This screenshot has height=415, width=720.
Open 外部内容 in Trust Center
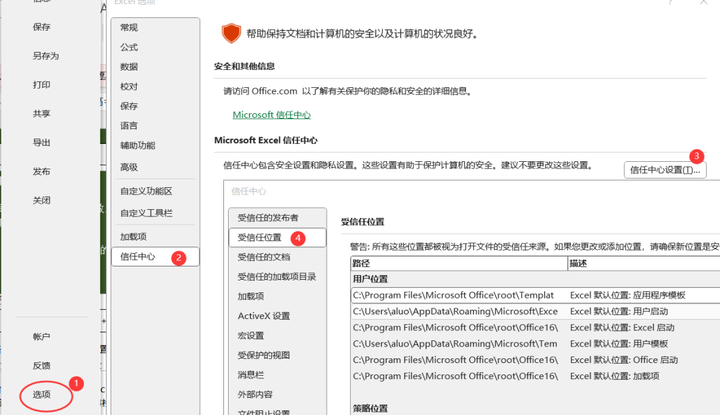[277, 395]
